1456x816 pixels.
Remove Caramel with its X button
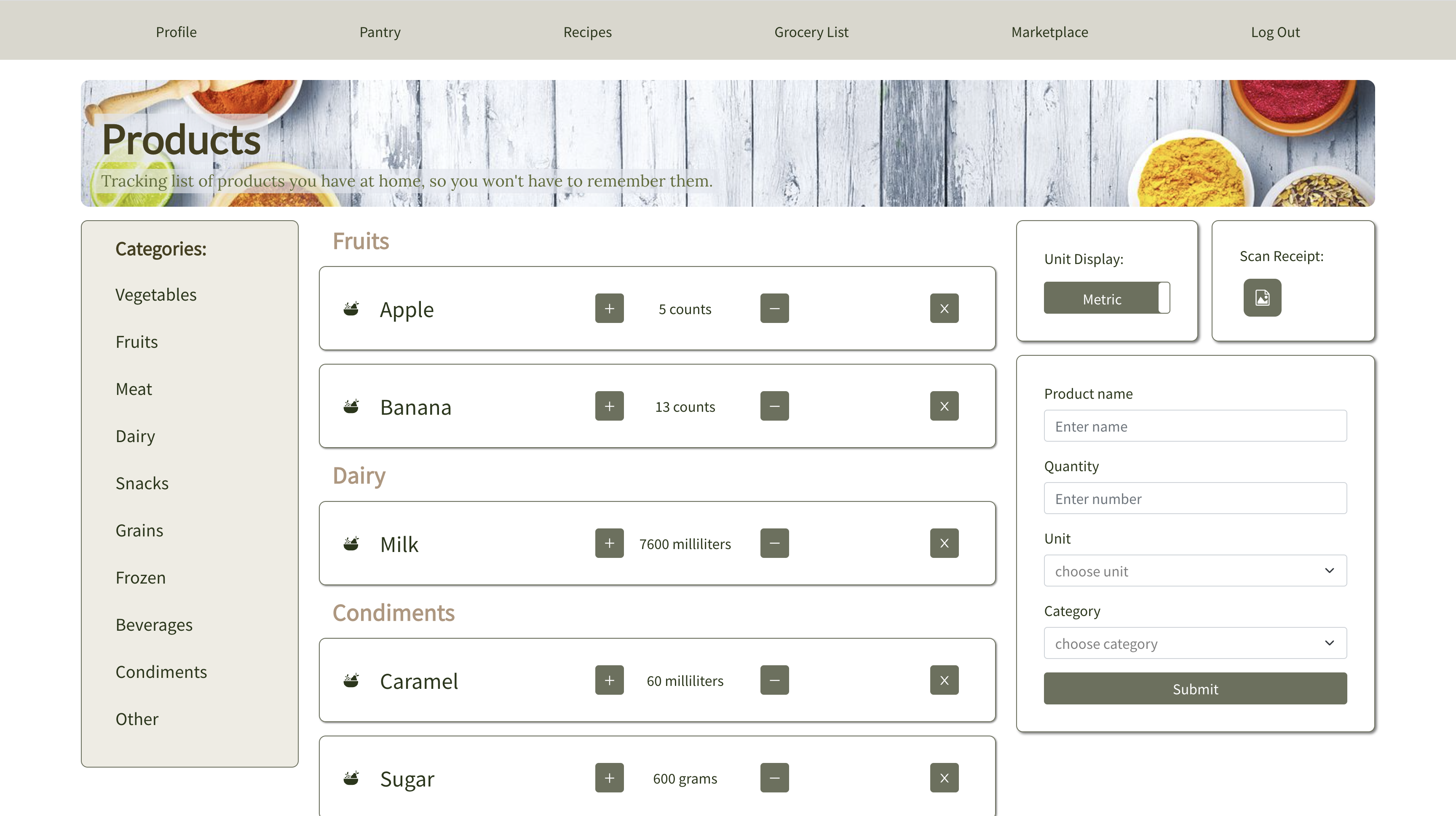(x=945, y=680)
